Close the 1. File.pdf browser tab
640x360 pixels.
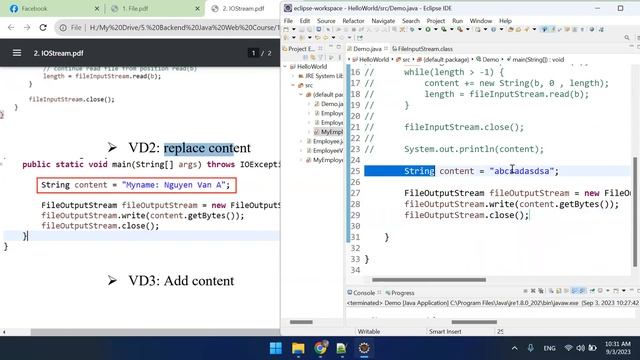pyautogui.click(x=197, y=9)
